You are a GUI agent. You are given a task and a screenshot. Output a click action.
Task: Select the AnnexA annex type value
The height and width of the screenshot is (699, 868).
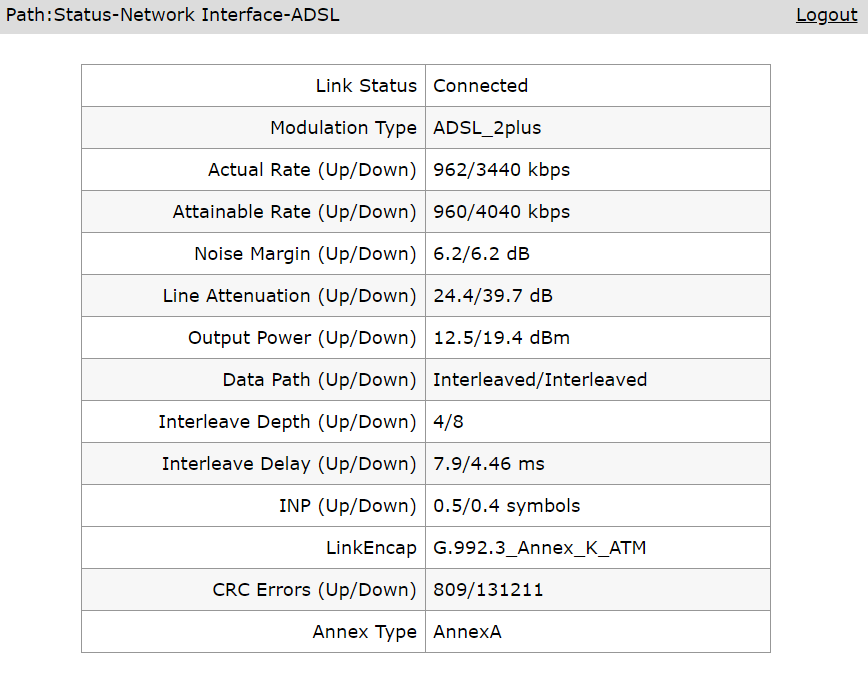tap(467, 632)
